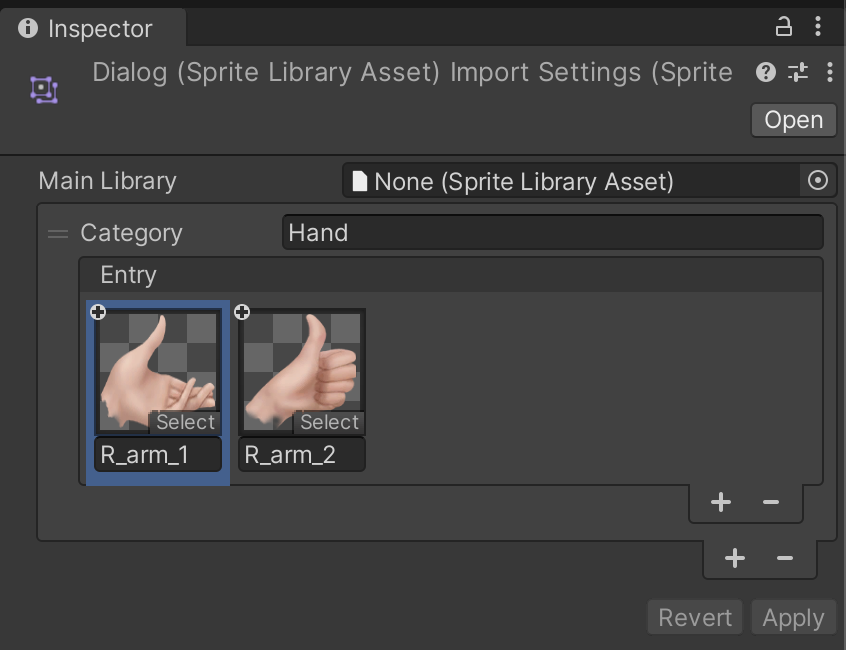The image size is (846, 650).
Task: Click the Open button
Action: point(793,120)
